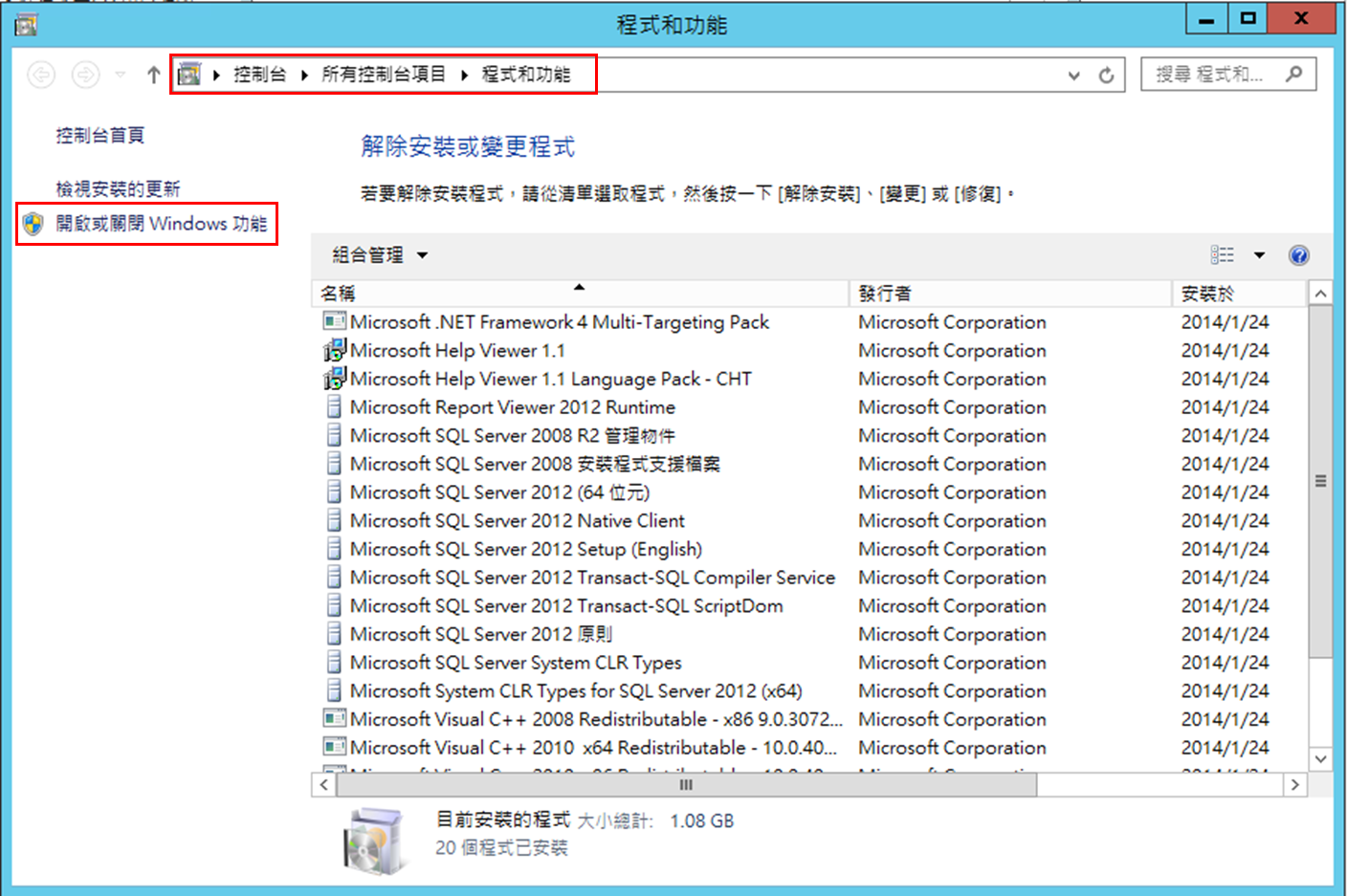
Task: Open the recent locations dropdown arrow
Action: point(121,75)
